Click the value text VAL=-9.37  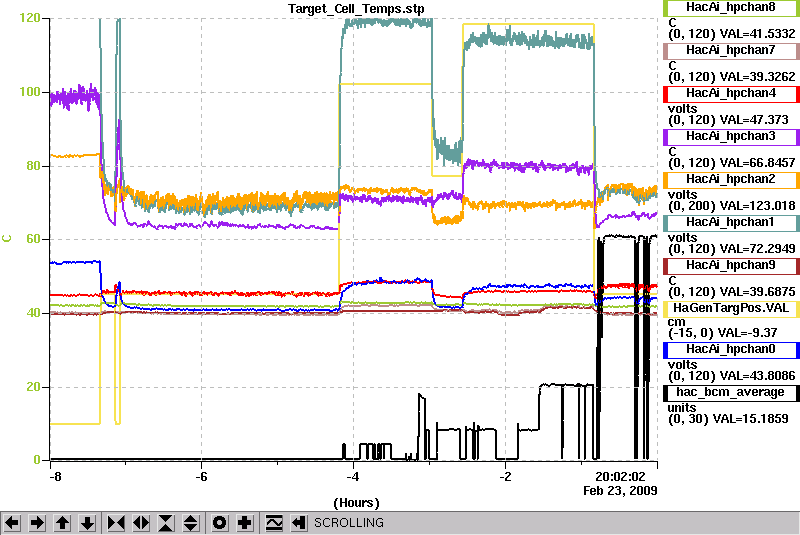pyautogui.click(x=747, y=333)
